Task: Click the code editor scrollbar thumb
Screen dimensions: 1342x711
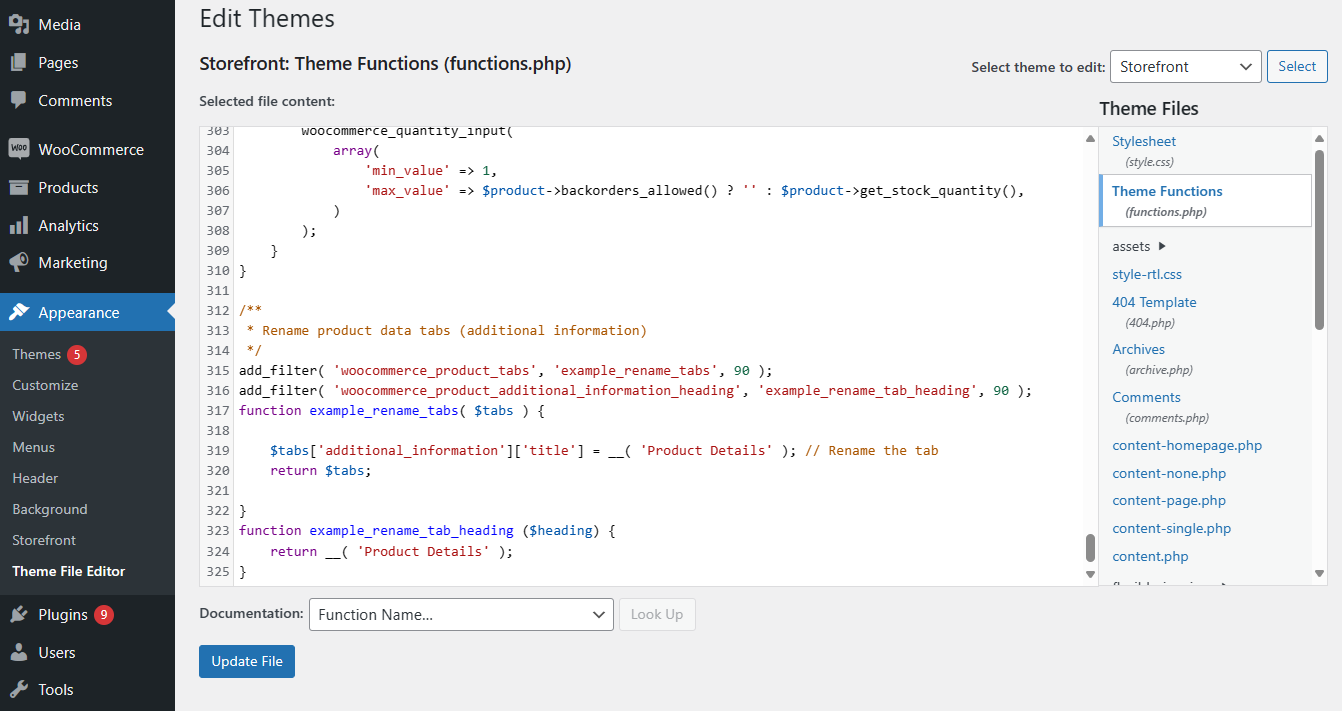Action: 1090,548
